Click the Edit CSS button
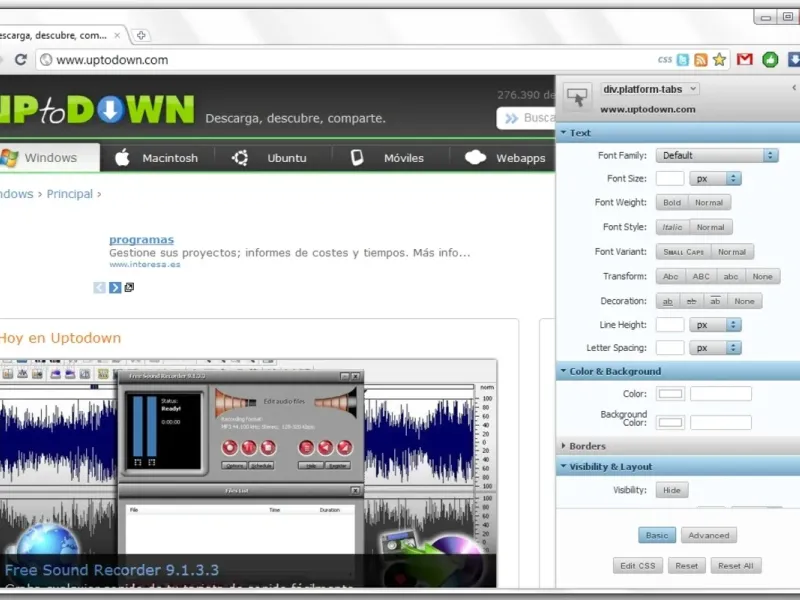Screen dimensions: 800x600 pyautogui.click(x=638, y=565)
